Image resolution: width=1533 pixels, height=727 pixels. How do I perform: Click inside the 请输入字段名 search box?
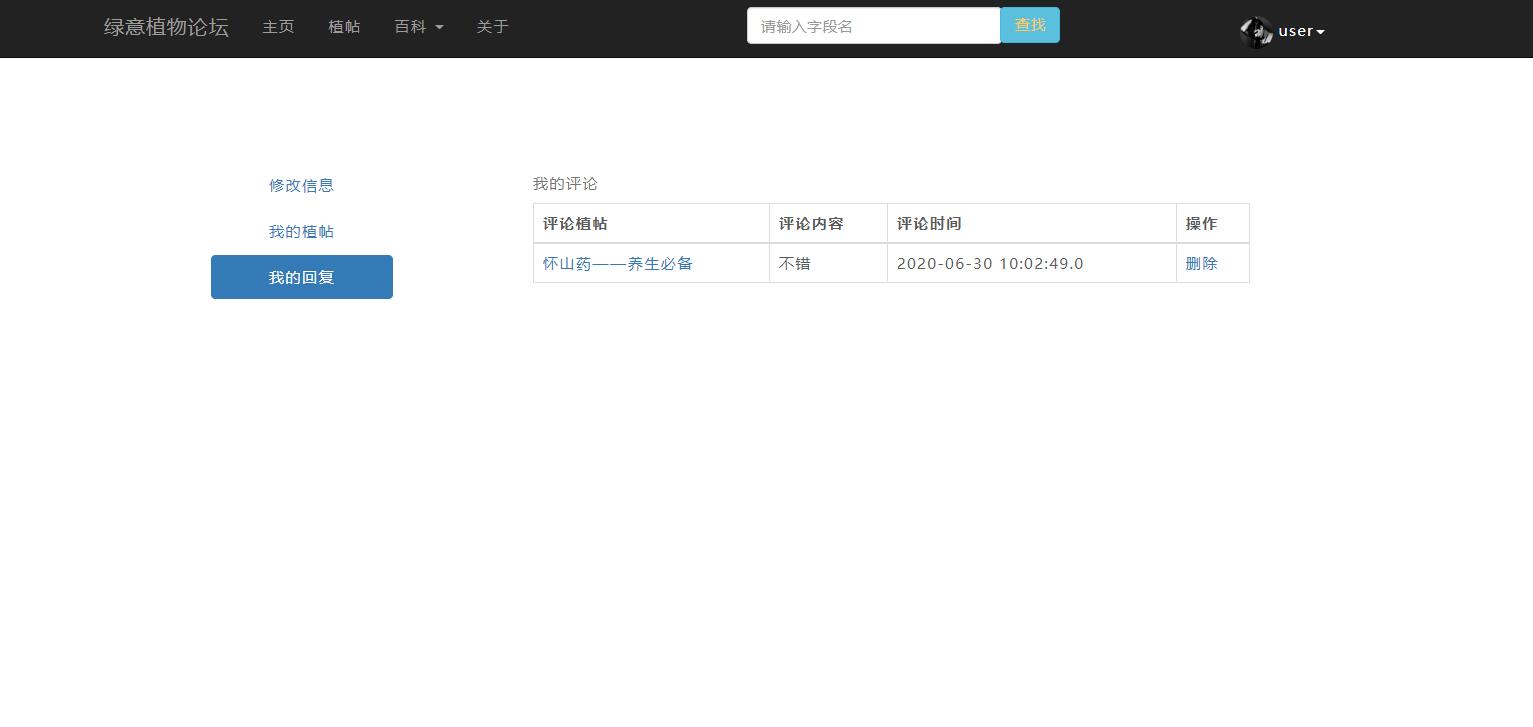coord(872,25)
